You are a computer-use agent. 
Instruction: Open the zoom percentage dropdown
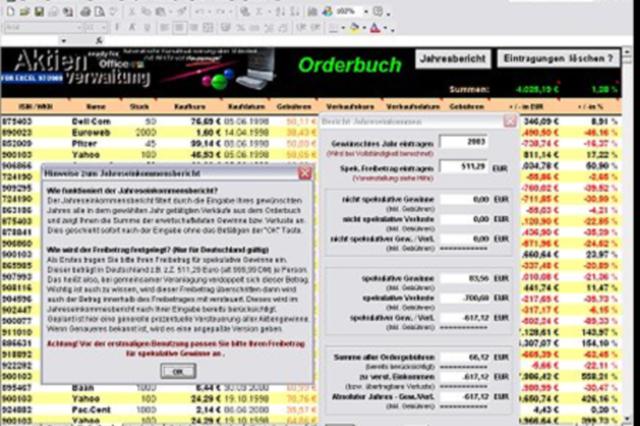point(367,11)
